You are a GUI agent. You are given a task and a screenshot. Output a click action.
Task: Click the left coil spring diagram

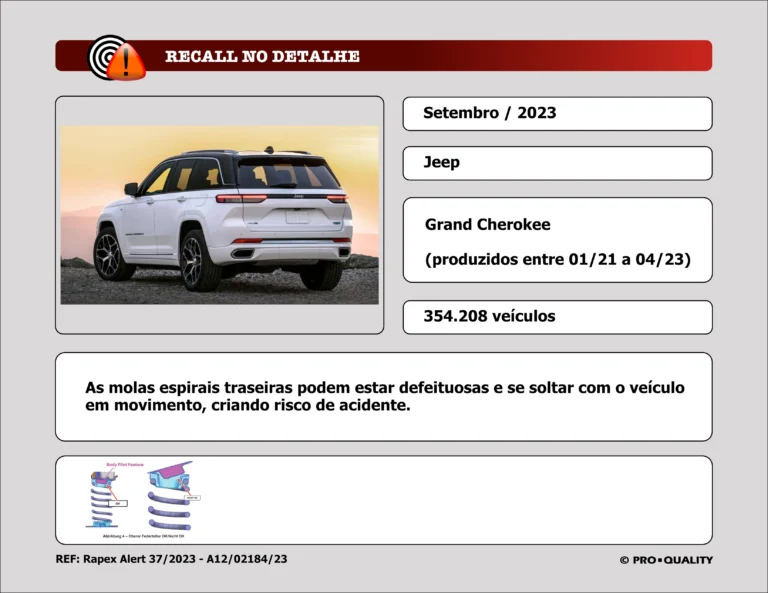[x=101, y=498]
